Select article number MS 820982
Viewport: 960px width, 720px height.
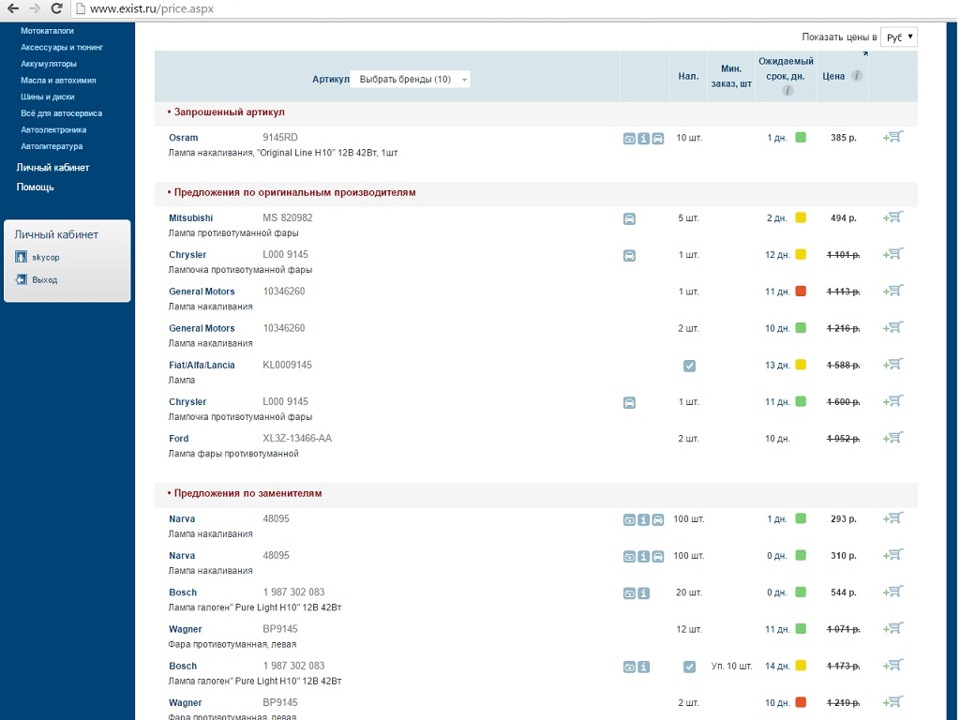pyautogui.click(x=288, y=217)
